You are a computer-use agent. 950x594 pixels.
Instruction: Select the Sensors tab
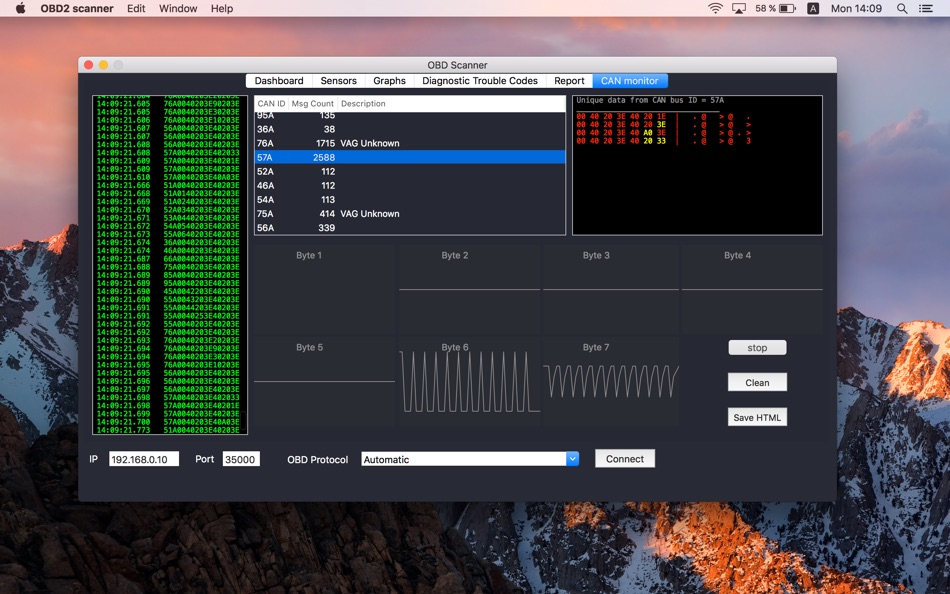338,81
